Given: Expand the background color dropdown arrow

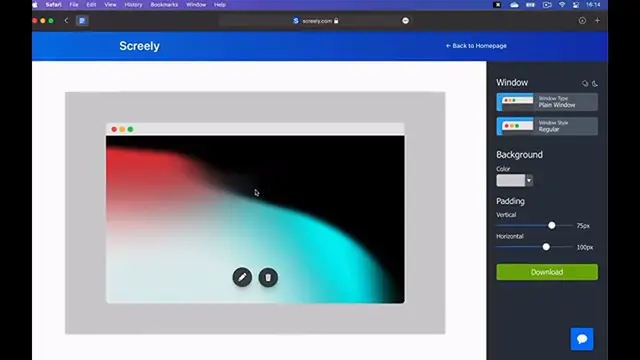Looking at the screenshot, I should pos(529,180).
